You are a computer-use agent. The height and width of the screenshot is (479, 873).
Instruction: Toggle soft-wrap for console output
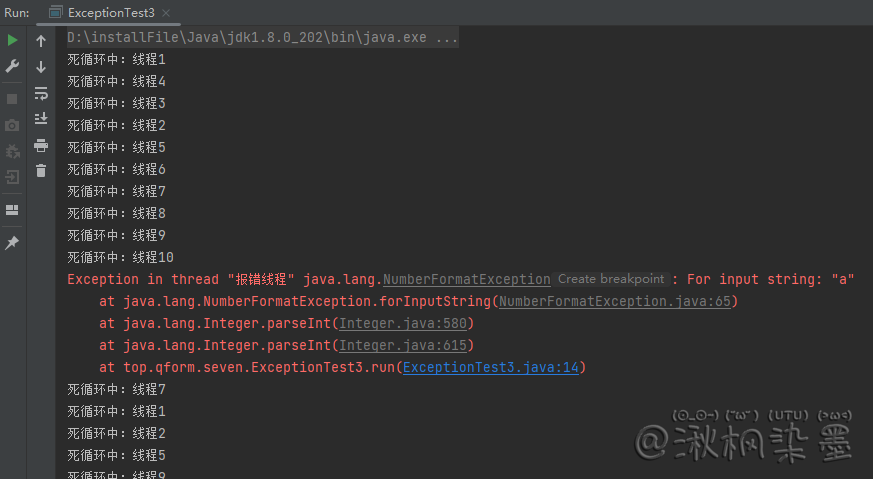click(x=41, y=93)
